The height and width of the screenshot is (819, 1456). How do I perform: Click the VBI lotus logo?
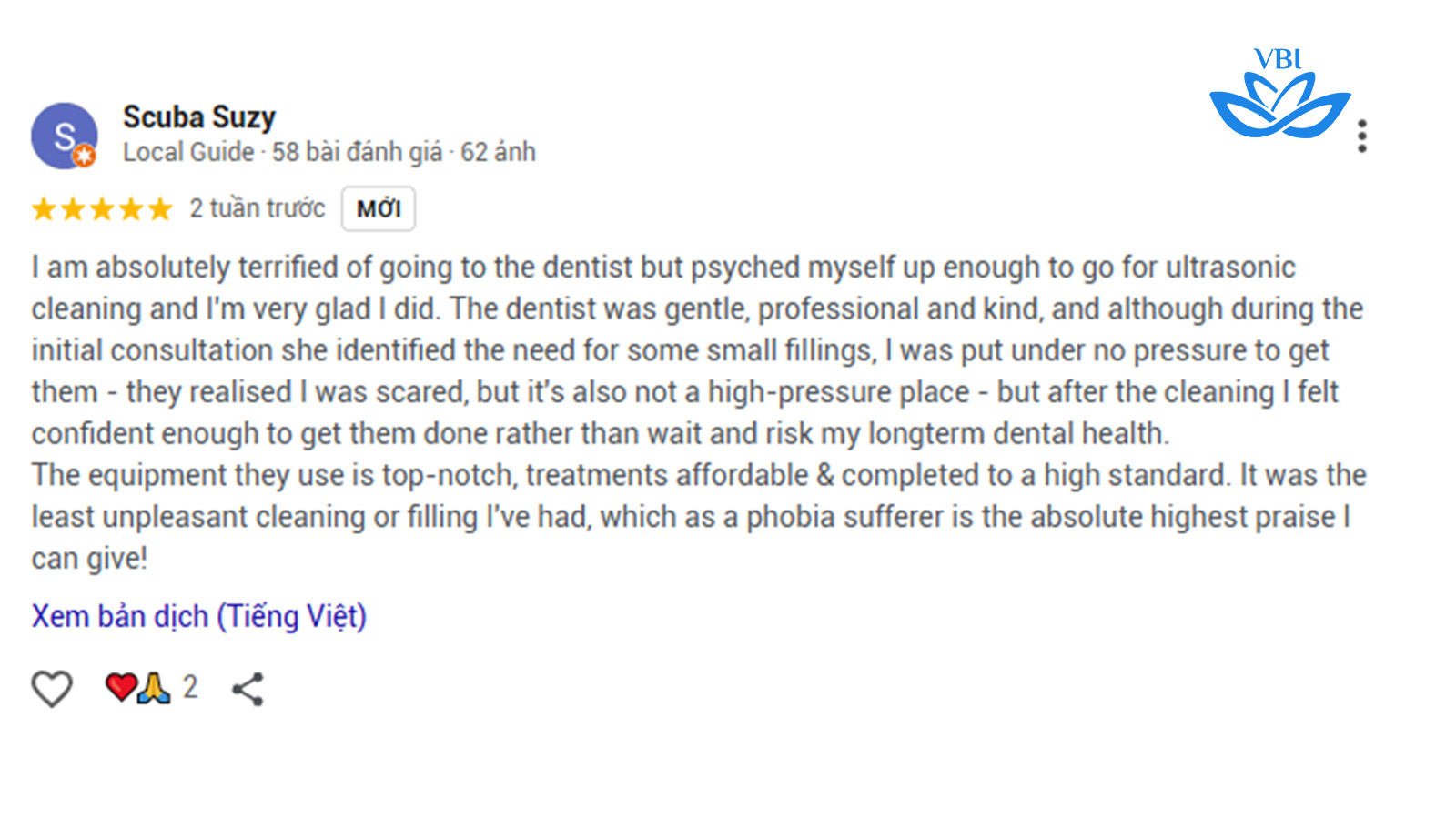tap(1279, 96)
